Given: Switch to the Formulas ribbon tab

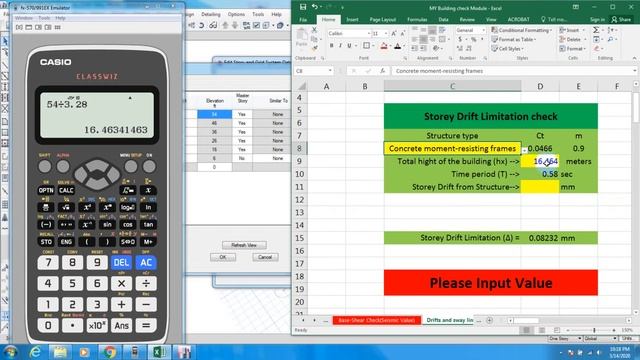Looking at the screenshot, I should [x=417, y=19].
